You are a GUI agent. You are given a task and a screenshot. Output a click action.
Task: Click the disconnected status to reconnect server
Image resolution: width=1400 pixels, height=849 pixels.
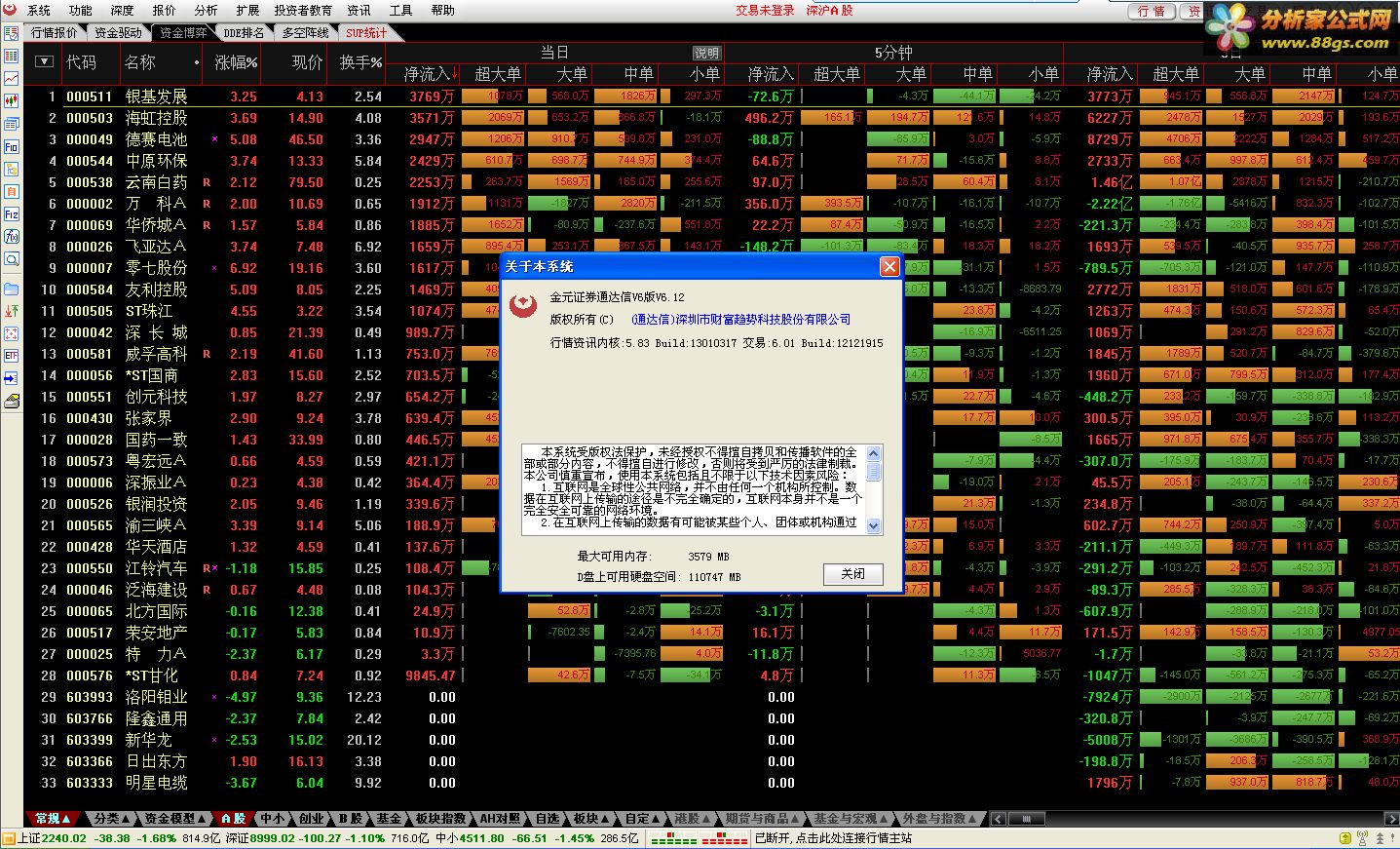[834, 838]
